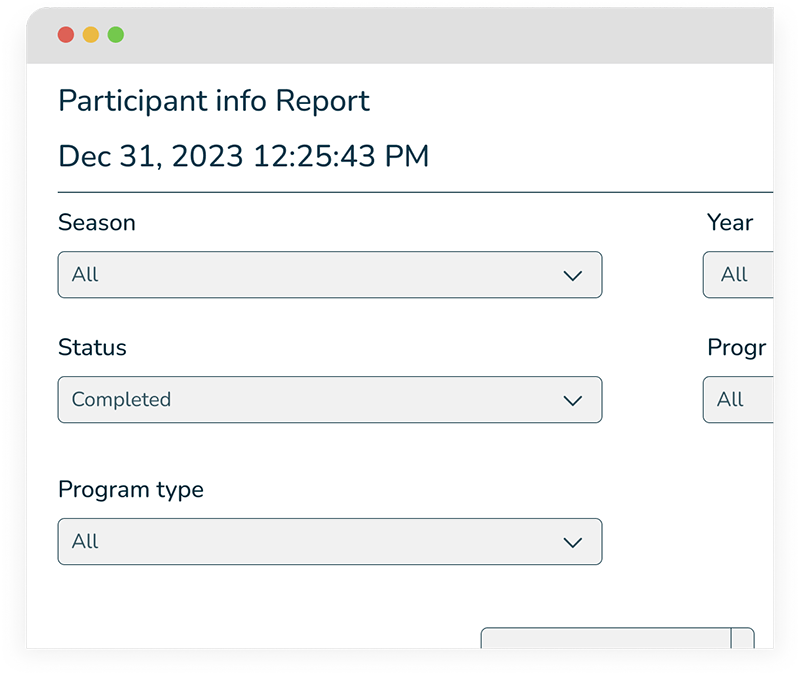Click the truncated Progr field label
This screenshot has width=800, height=675.
(736, 348)
